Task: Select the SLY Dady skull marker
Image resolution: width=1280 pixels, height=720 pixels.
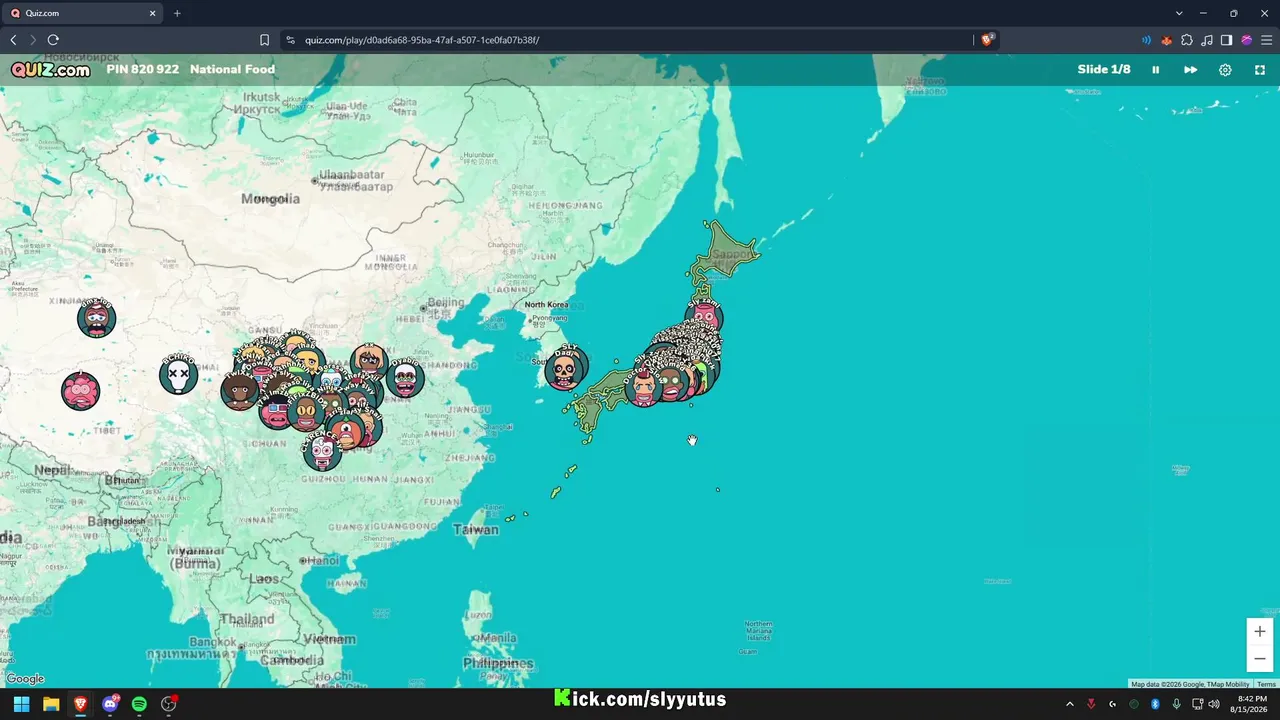Action: (x=565, y=371)
